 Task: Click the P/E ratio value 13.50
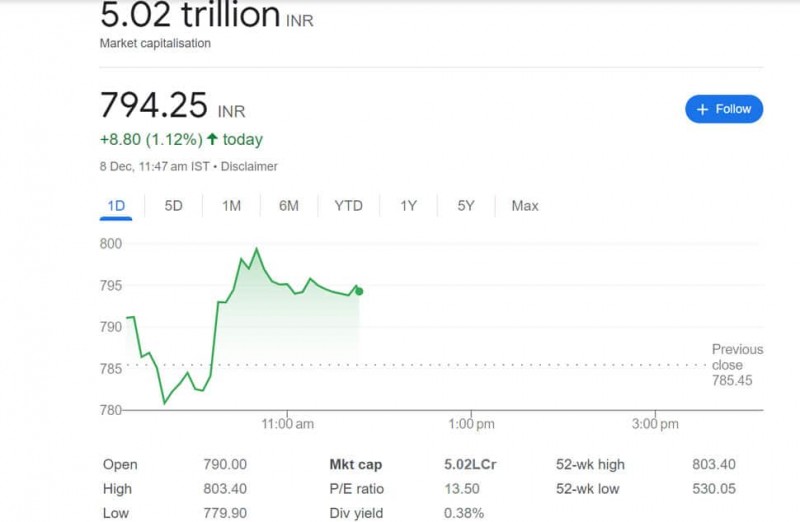pos(462,489)
